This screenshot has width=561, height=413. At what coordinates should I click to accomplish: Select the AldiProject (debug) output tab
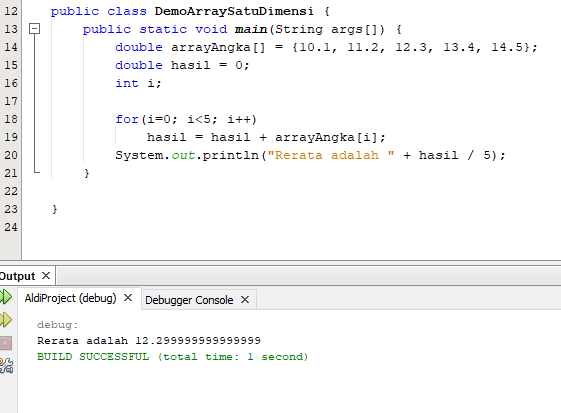[x=70, y=298]
